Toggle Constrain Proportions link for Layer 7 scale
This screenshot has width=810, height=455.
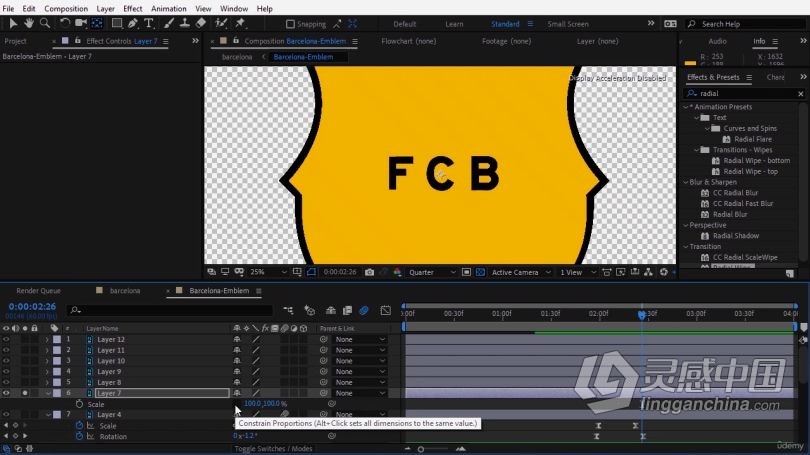(x=237, y=404)
